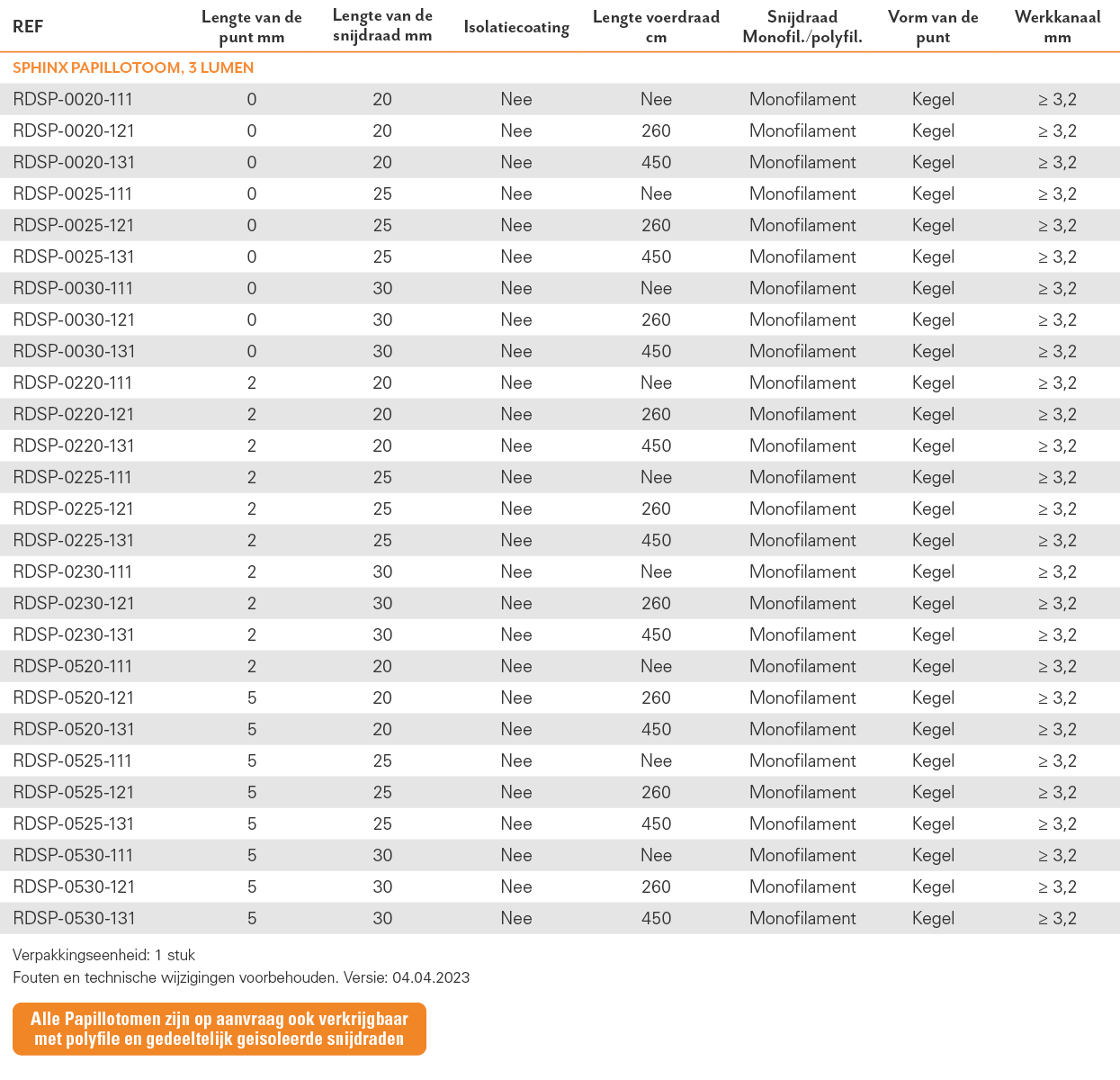
Task: Click the 'Lengte van de snijdraad mm' header
Action: click(x=382, y=26)
